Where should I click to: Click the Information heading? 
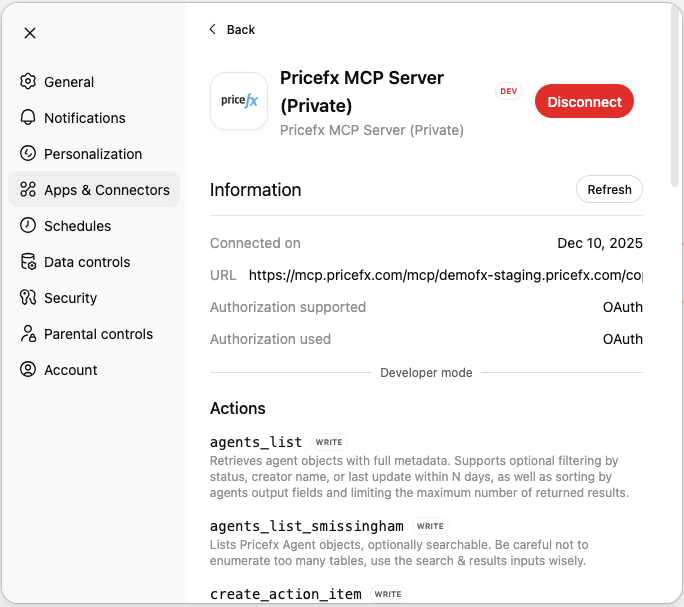coord(256,190)
